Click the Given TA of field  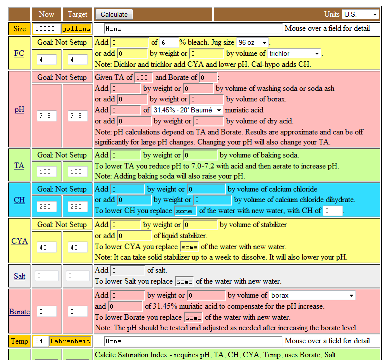point(144,78)
